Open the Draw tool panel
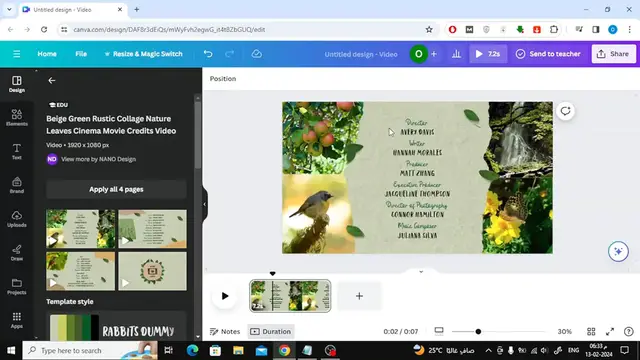The height and width of the screenshot is (360, 640). [x=17, y=253]
